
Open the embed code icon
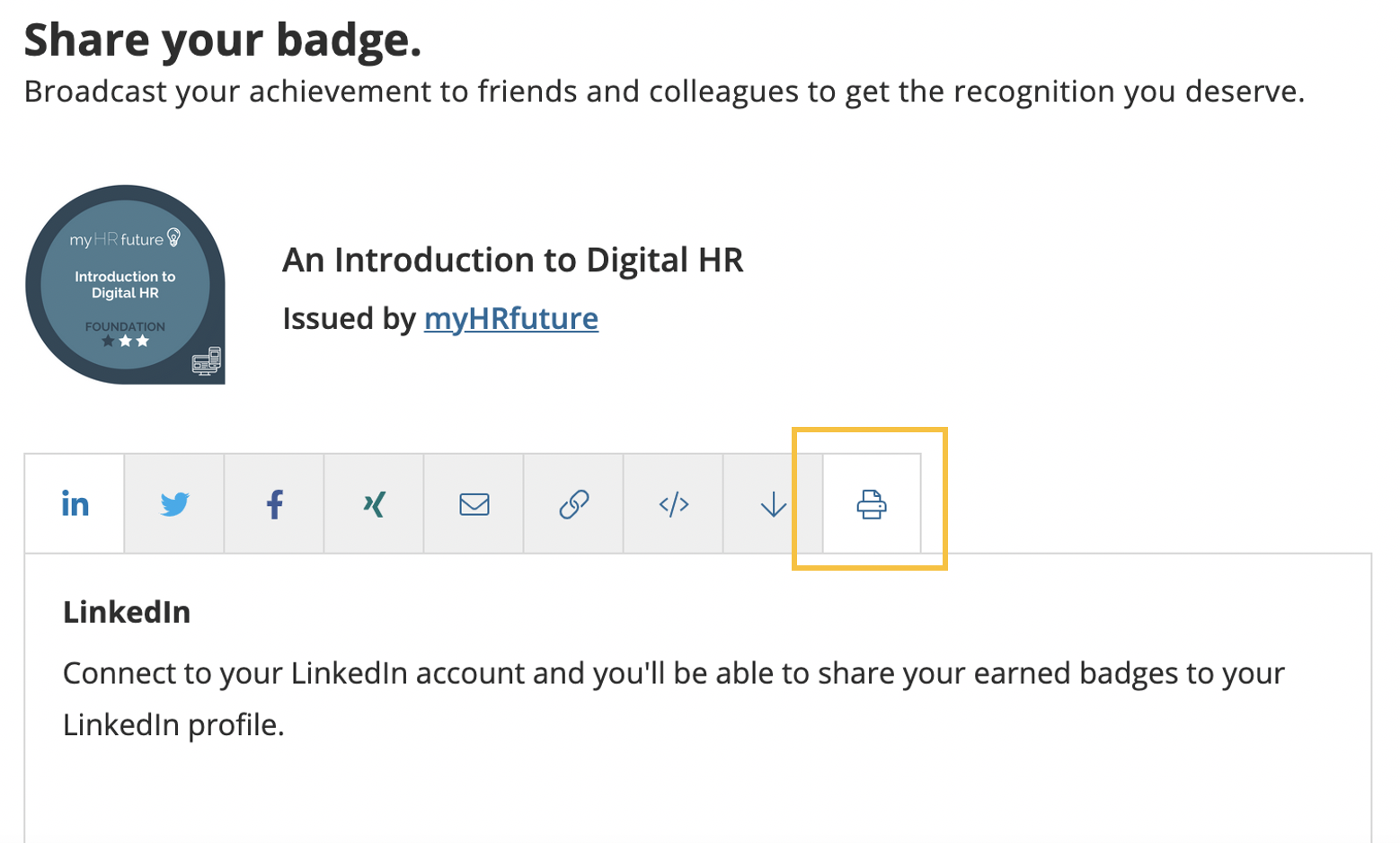[673, 503]
